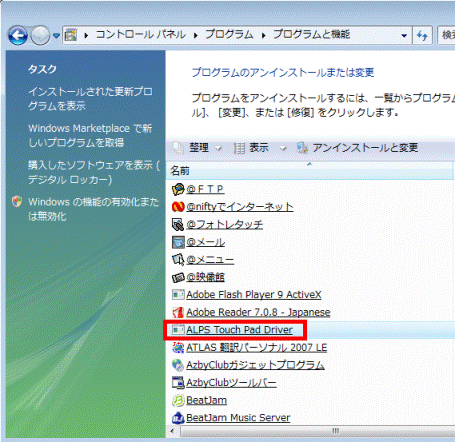Screen dimensions: 455x442
Task: Click the @niftyでインターネット icon
Action: click(178, 207)
